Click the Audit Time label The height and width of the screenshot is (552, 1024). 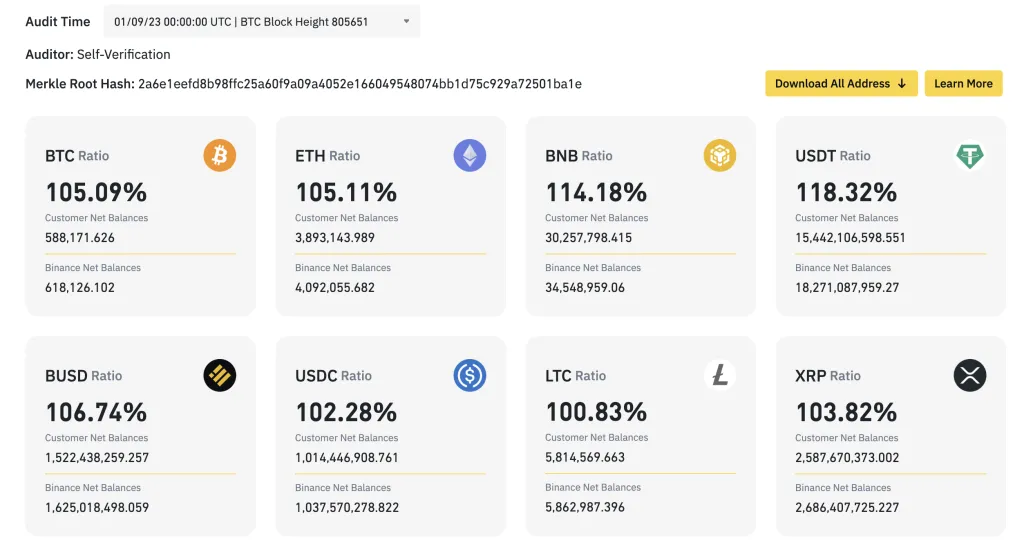[x=57, y=22]
